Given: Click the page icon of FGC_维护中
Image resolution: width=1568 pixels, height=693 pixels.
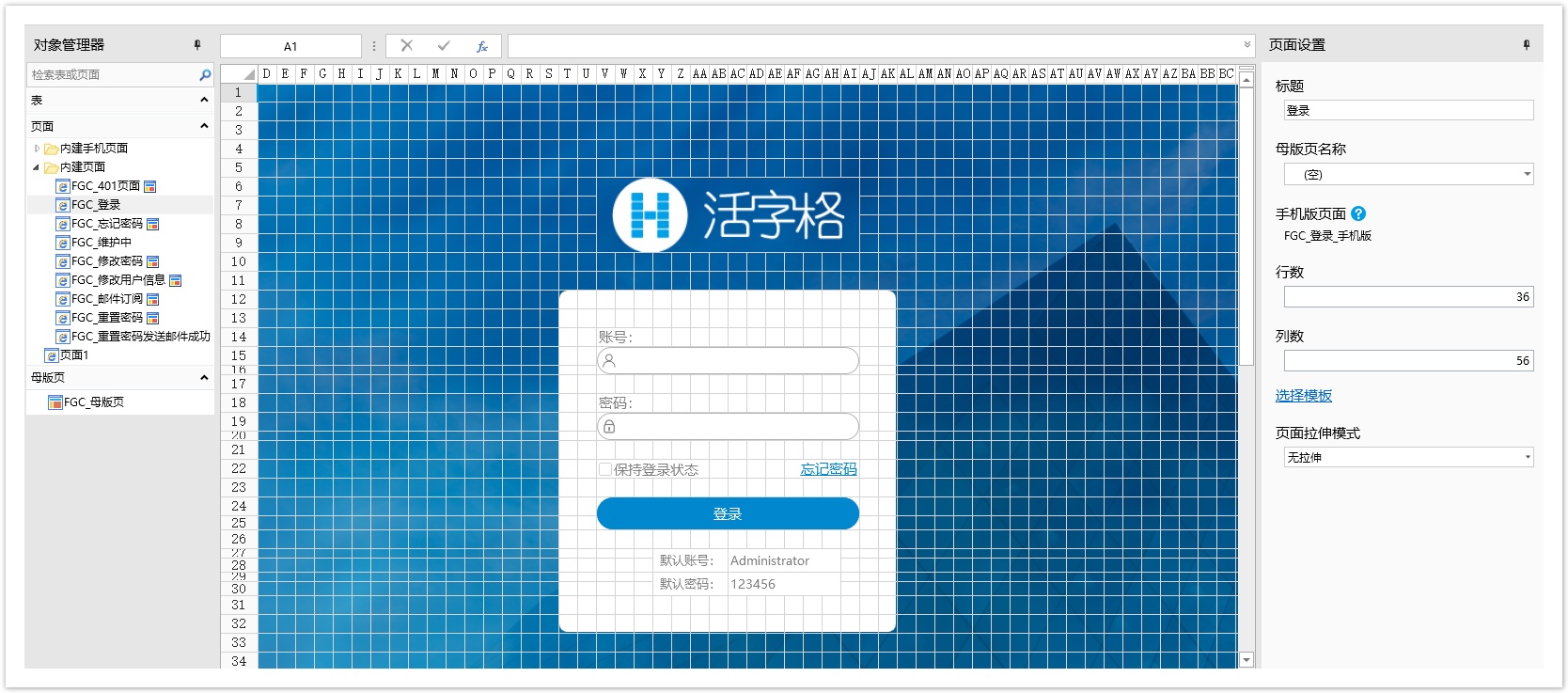Looking at the screenshot, I should [x=63, y=243].
